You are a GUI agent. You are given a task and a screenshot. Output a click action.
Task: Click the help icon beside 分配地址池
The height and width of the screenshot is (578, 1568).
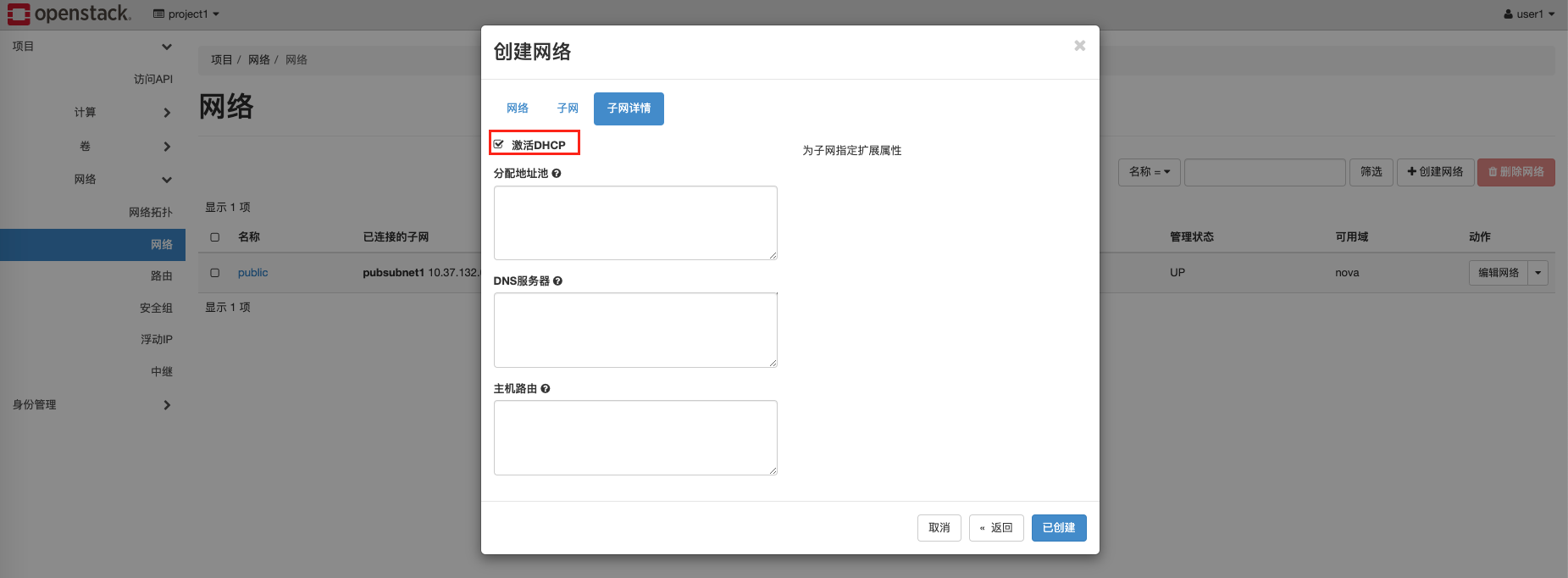557,173
